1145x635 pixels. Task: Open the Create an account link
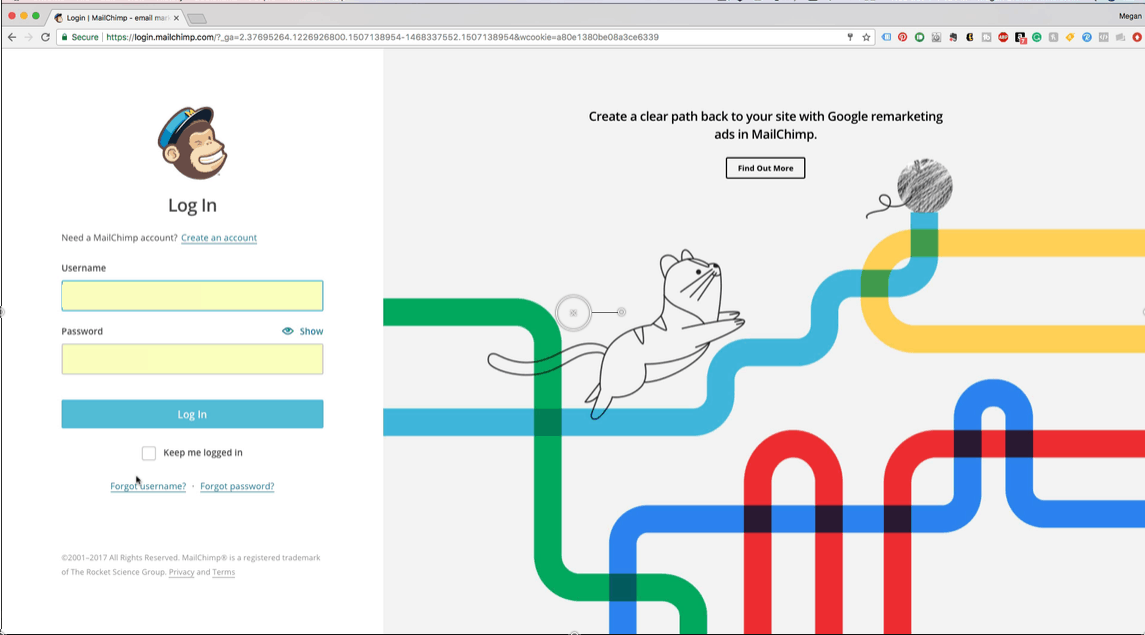click(219, 238)
